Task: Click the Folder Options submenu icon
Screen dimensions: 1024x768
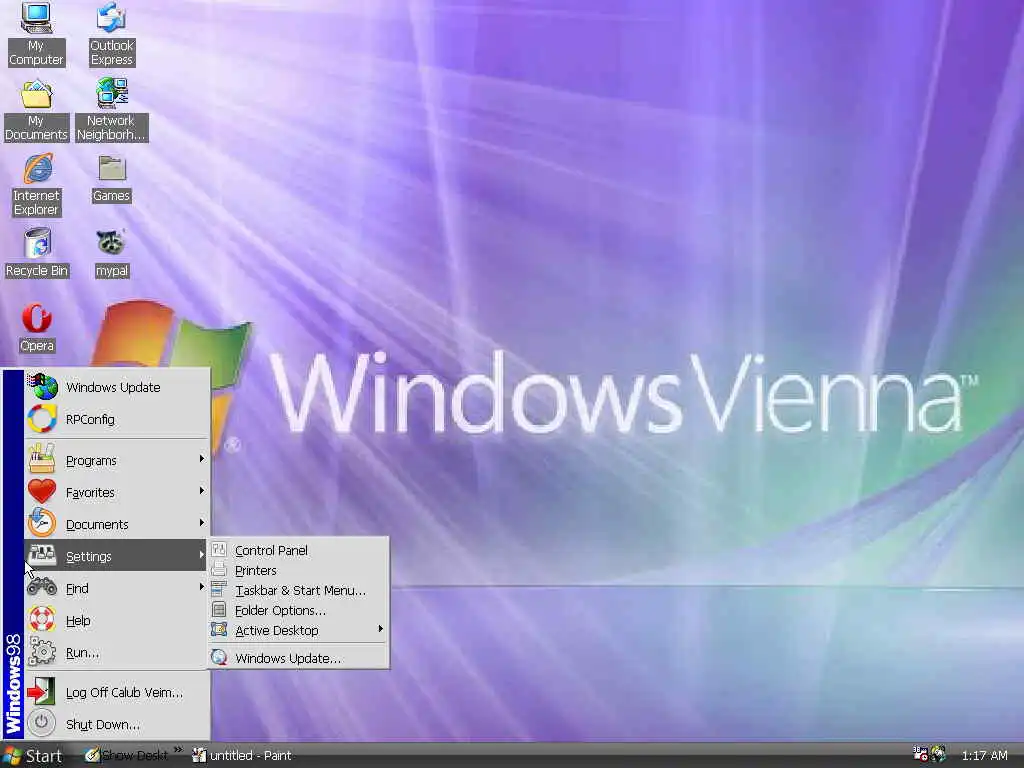Action: pyautogui.click(x=219, y=610)
